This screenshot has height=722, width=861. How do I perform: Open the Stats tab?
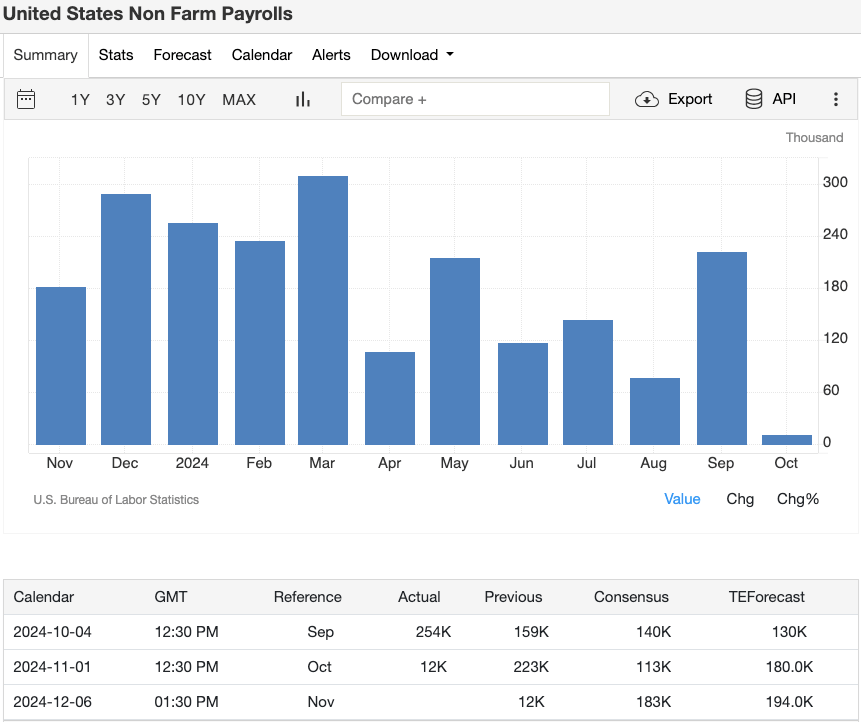pos(115,55)
